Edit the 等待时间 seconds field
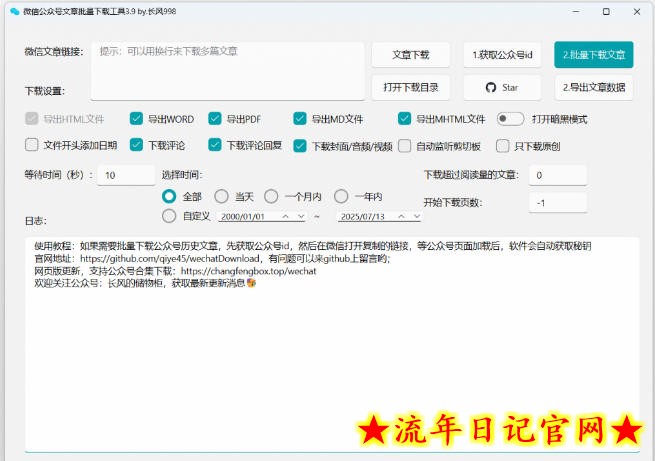This screenshot has height=461, width=655. [126, 175]
